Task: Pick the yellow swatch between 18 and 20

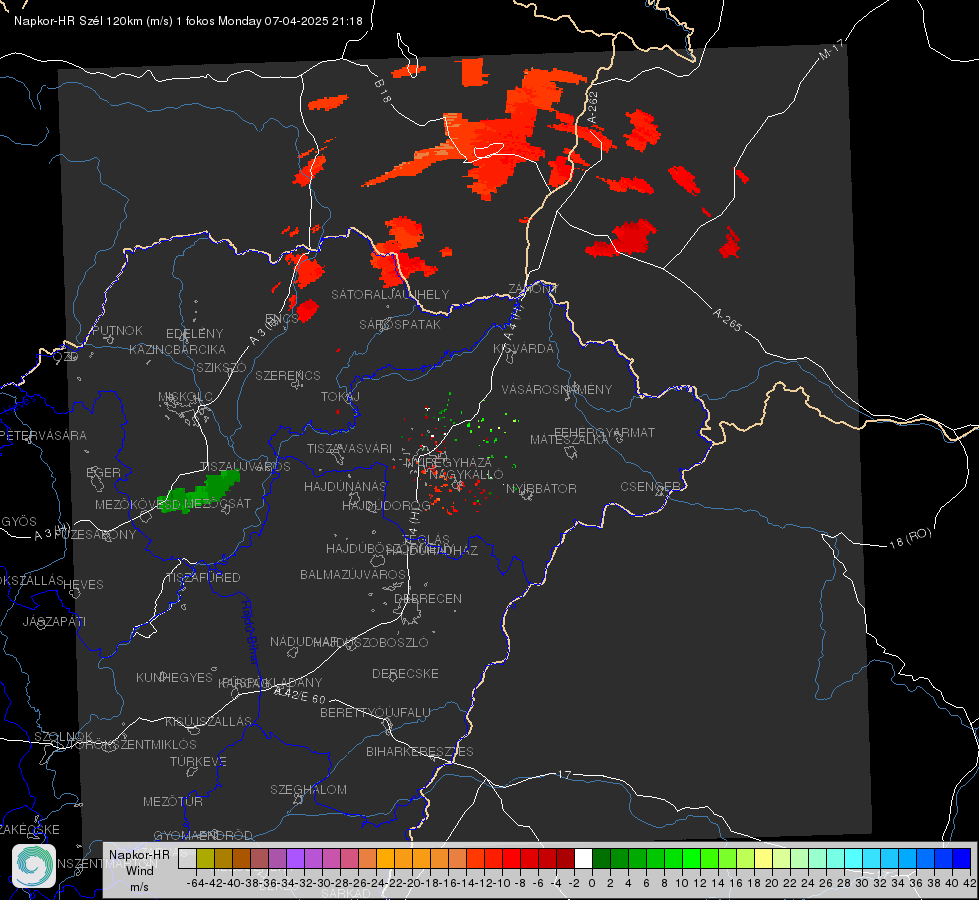Action: tap(764, 858)
